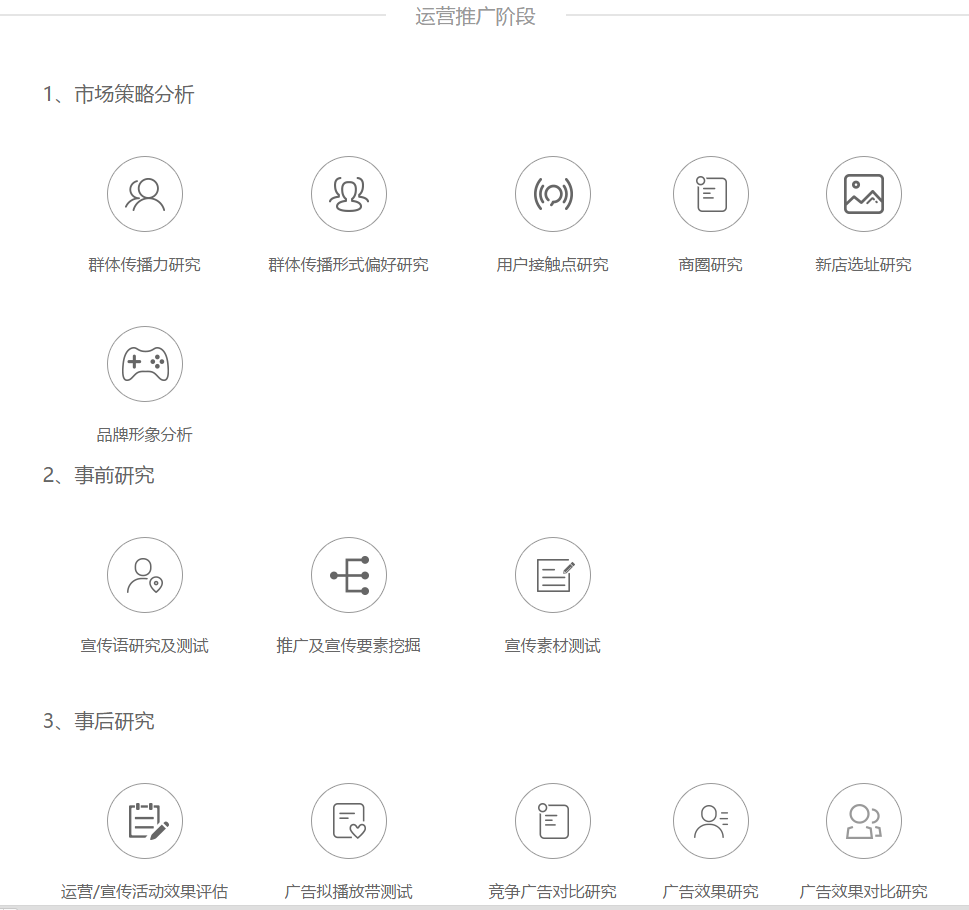
Task: Open the 群体传播形式偏好研究 group icon
Action: 349,194
